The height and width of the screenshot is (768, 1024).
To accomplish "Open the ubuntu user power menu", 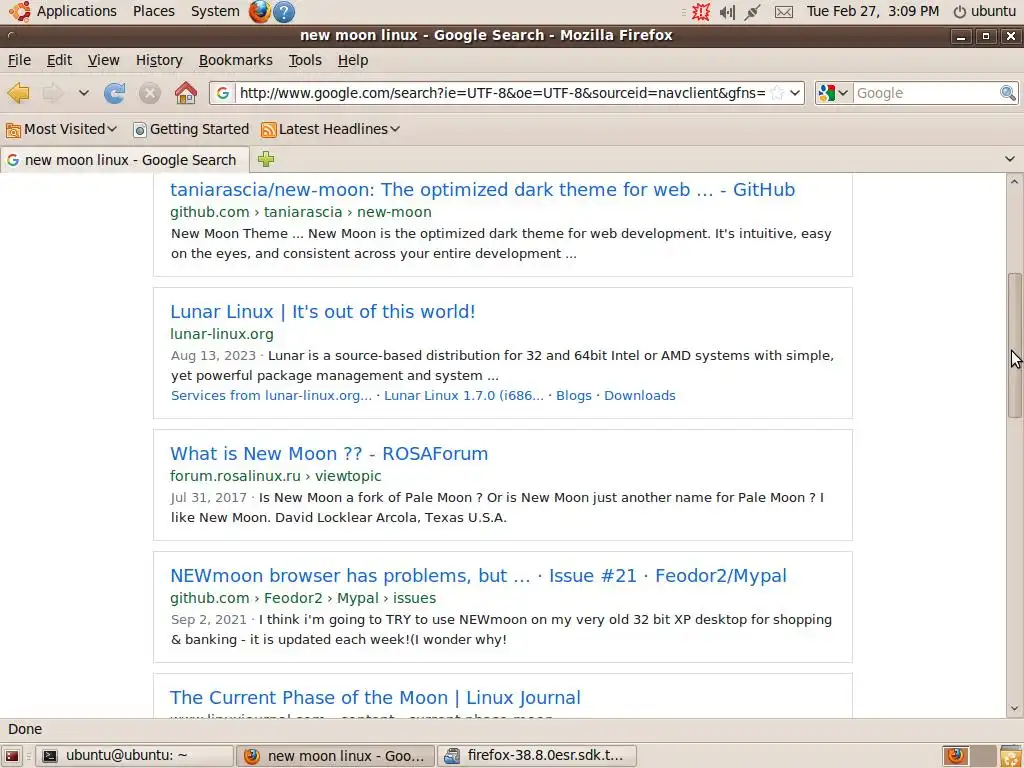I will 984,11.
